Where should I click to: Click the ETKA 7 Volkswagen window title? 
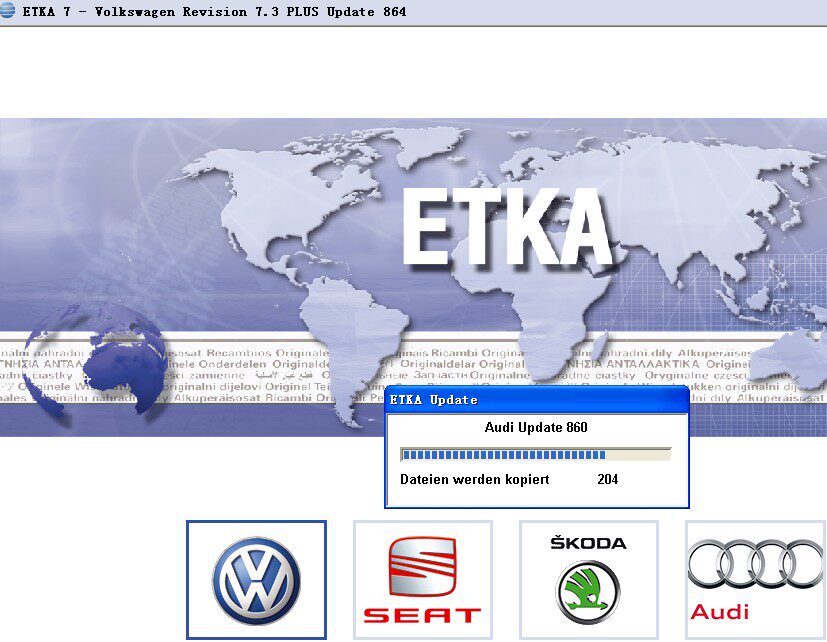[x=214, y=12]
